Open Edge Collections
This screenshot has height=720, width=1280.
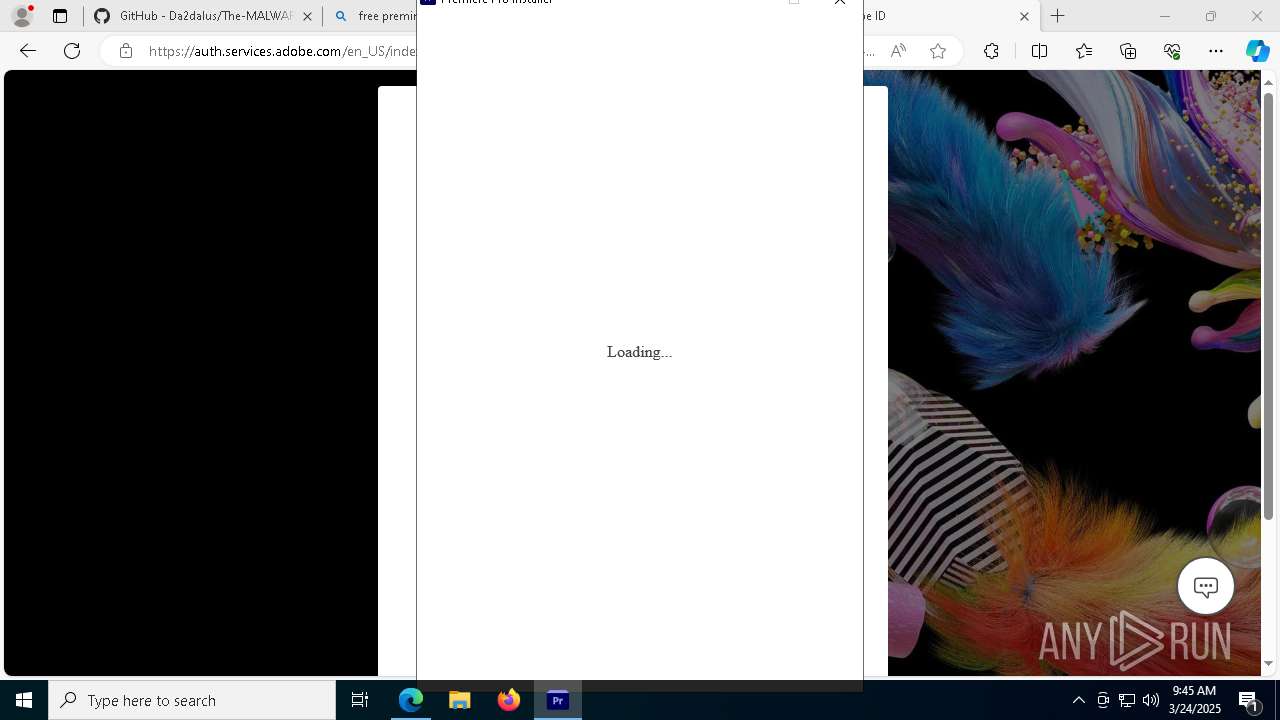point(1128,51)
